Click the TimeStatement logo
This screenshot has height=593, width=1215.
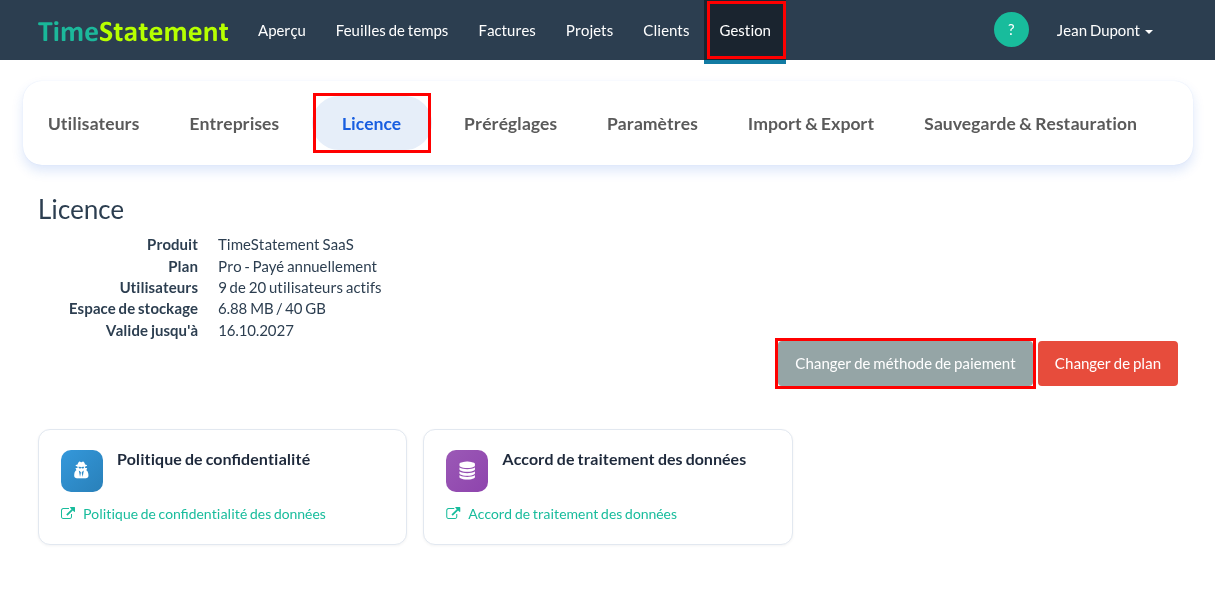(134, 31)
